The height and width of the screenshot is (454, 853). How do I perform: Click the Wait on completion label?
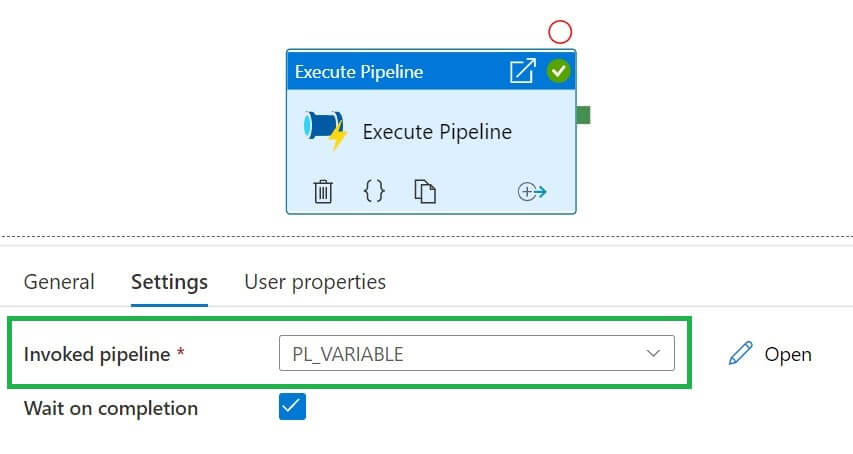pyautogui.click(x=111, y=408)
